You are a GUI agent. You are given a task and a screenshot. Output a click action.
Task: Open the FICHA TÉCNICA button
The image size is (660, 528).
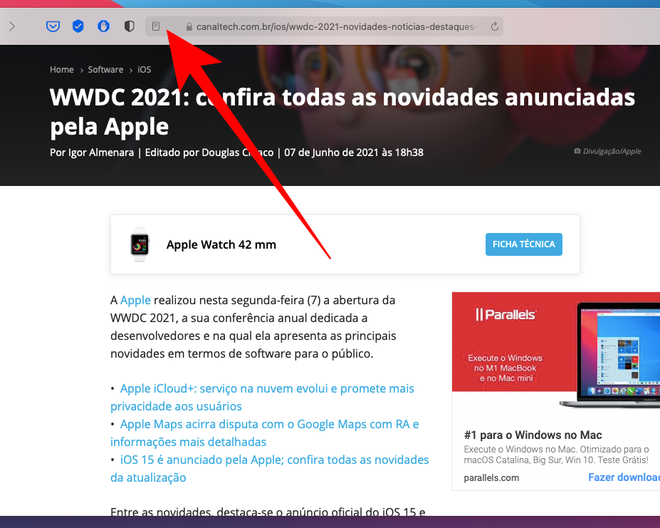pyautogui.click(x=524, y=244)
